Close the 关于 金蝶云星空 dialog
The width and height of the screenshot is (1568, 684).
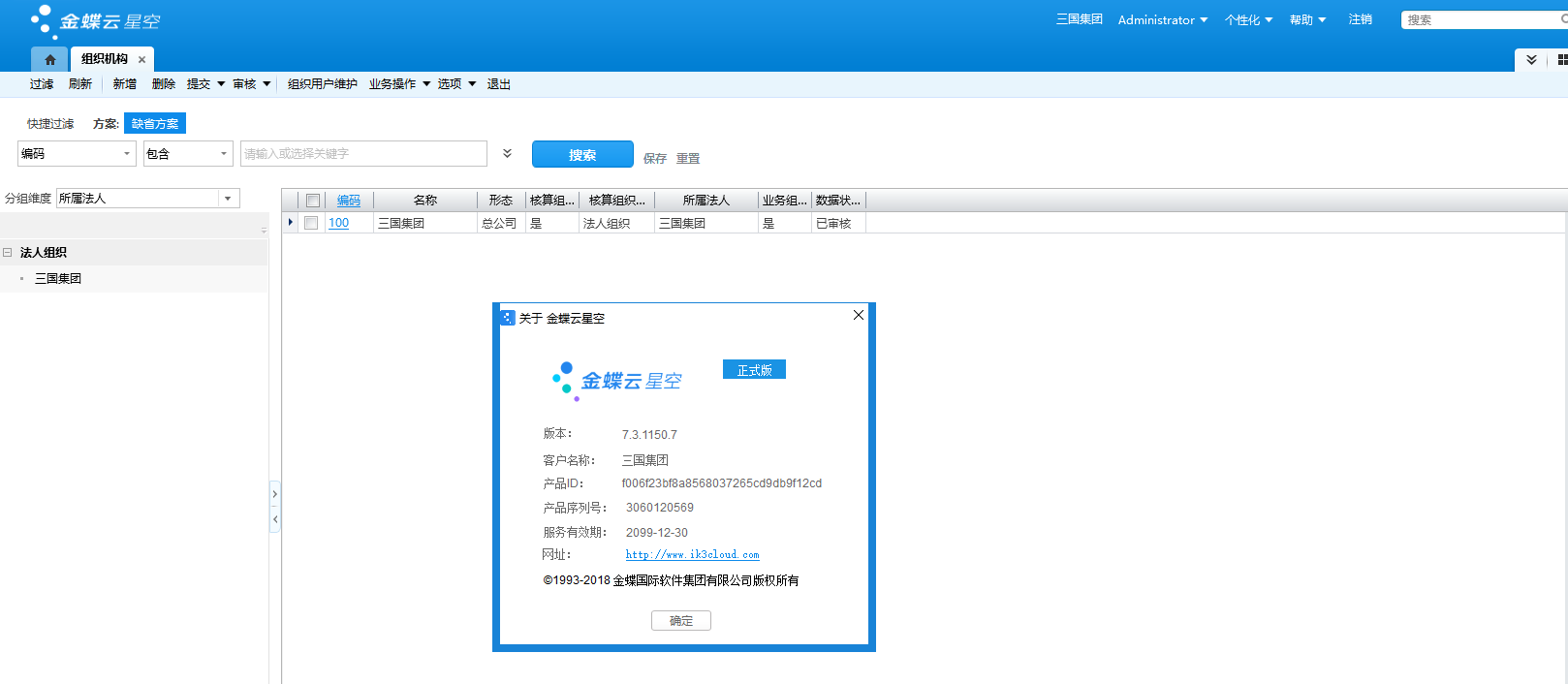859,315
